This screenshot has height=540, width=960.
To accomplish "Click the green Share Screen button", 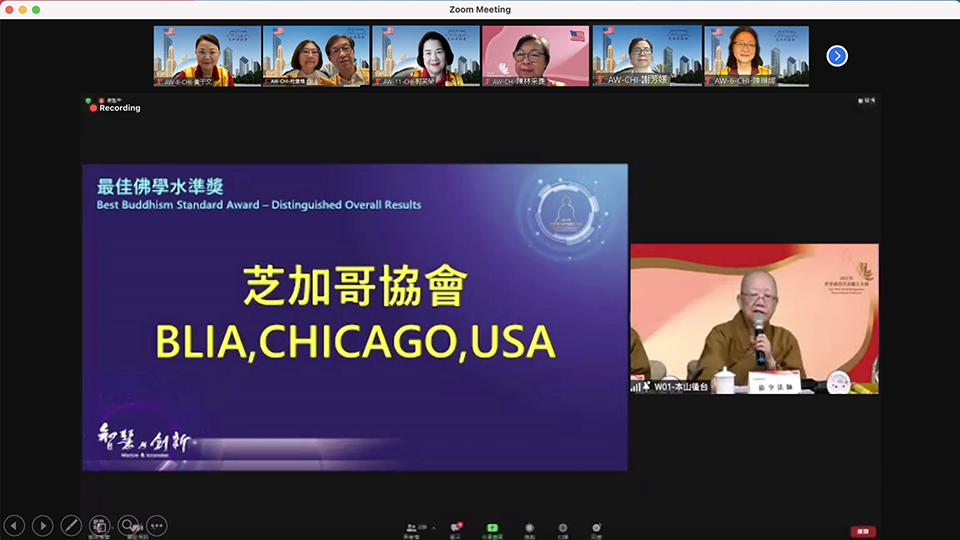I will click(x=492, y=527).
